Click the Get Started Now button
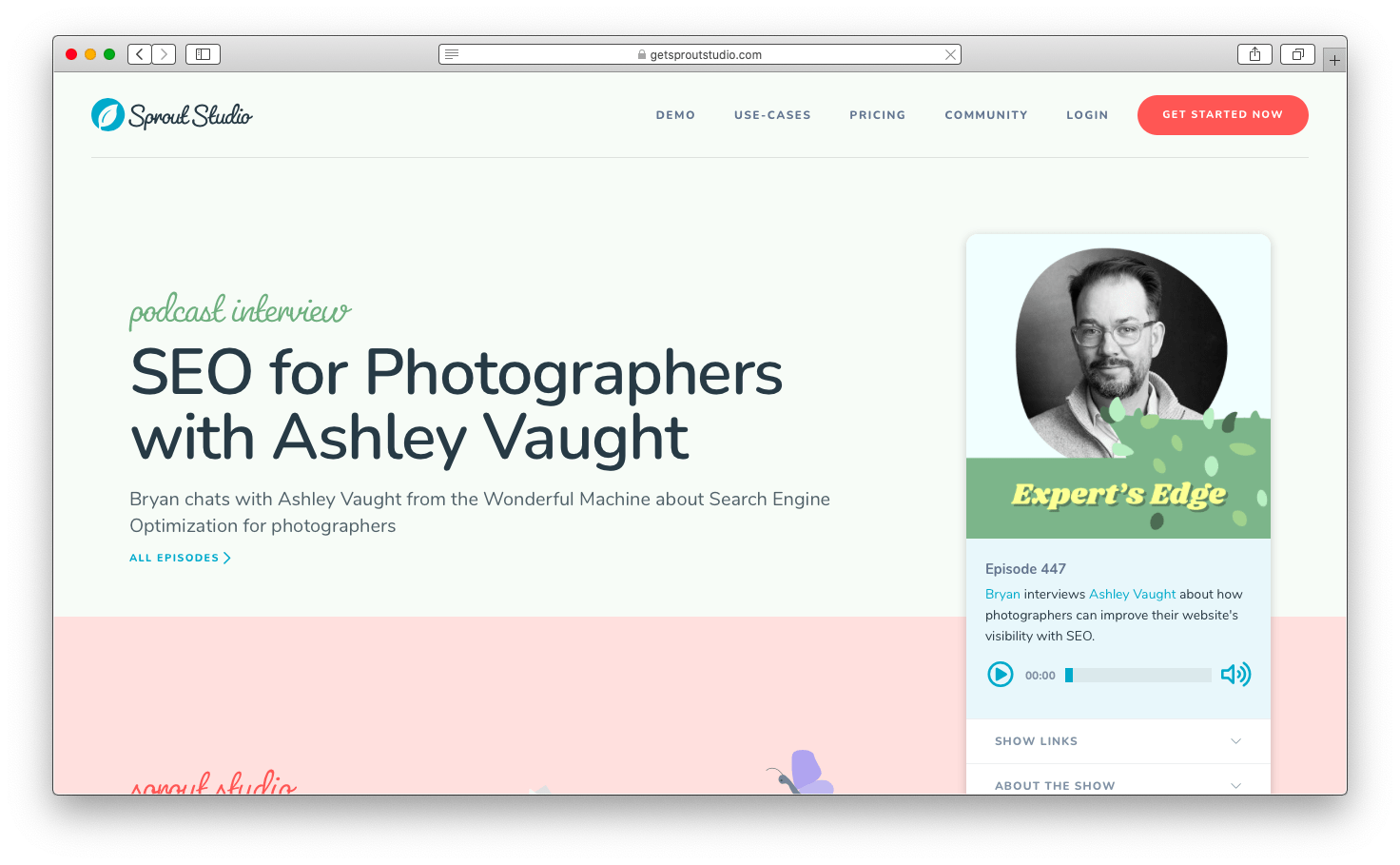Image resolution: width=1400 pixels, height=865 pixels. [x=1223, y=115]
